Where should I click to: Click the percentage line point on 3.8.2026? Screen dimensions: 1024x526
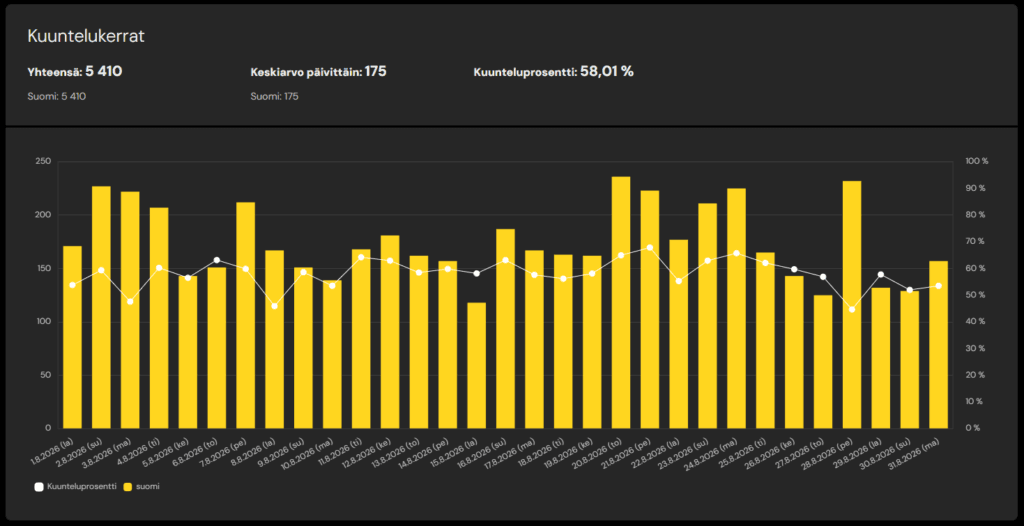(130, 301)
